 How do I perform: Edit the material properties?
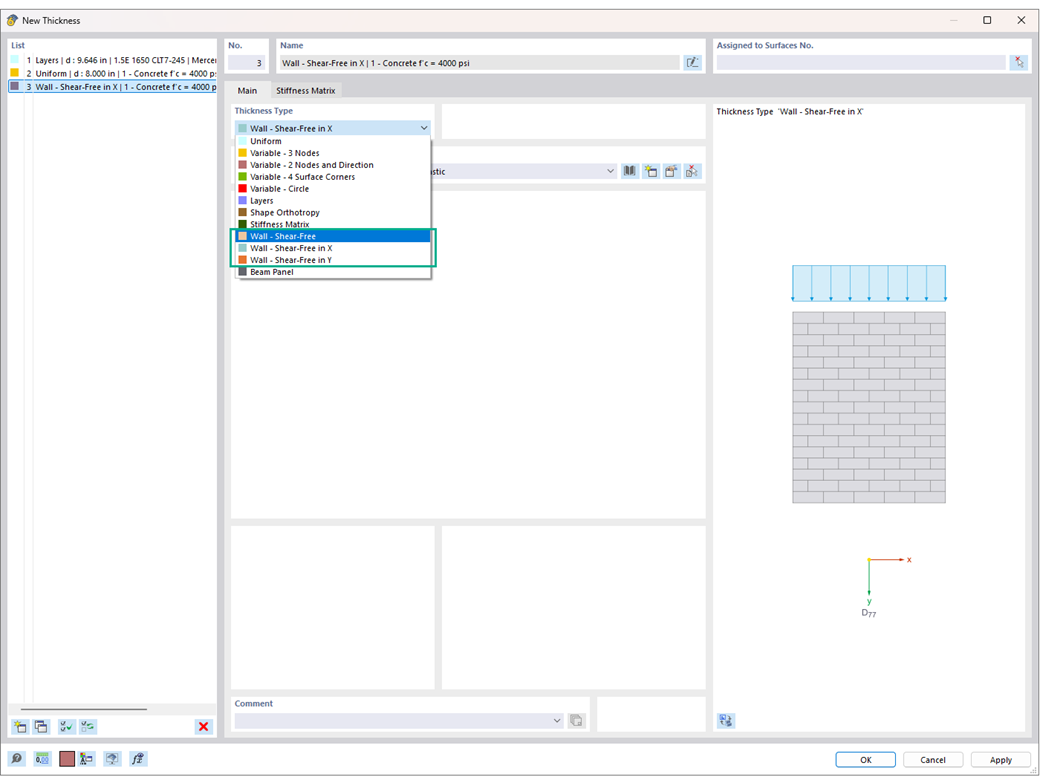coord(671,171)
